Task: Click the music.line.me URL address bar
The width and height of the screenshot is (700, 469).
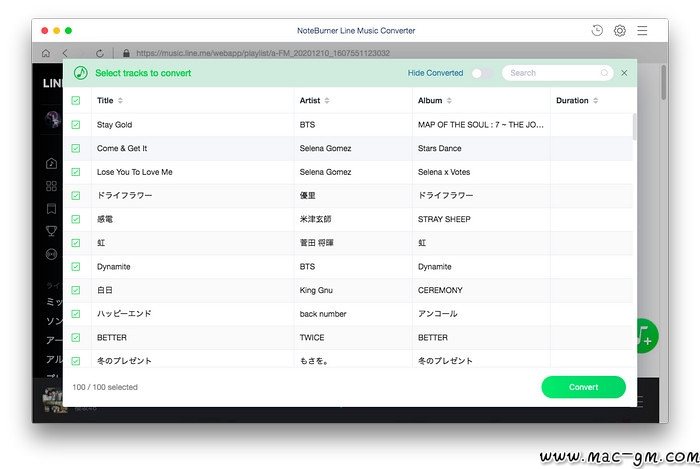Action: click(263, 53)
